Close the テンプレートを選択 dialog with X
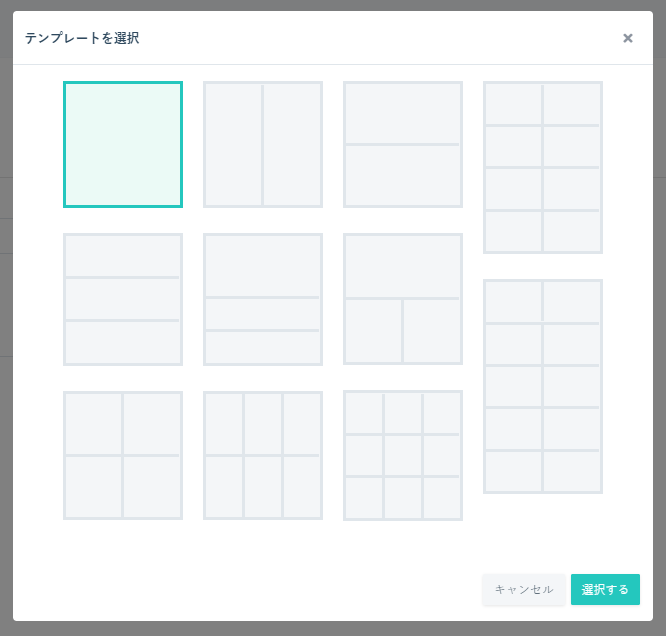Screen dimensions: 666x636 [x=628, y=38]
